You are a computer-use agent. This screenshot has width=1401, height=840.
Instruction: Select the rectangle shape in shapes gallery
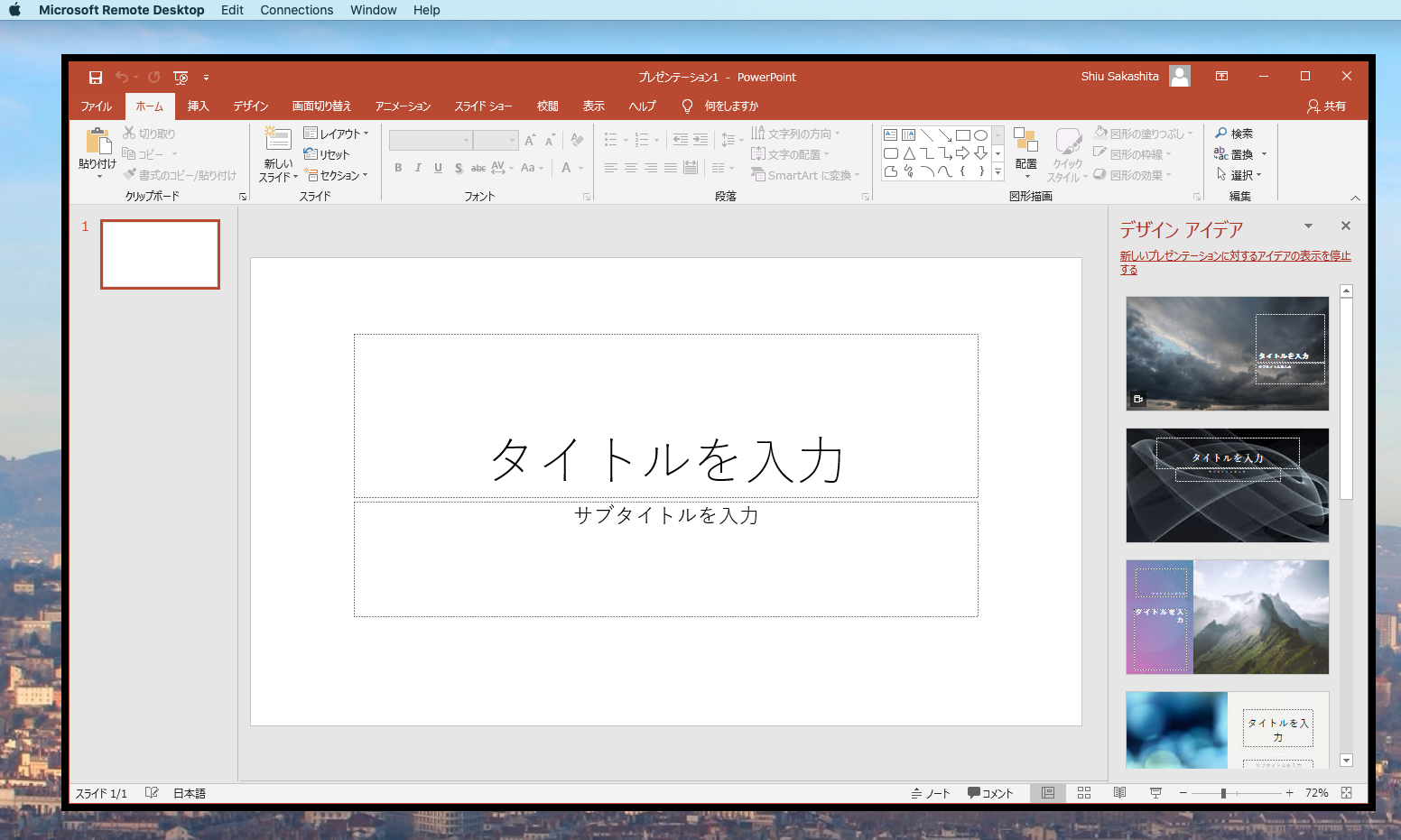click(962, 135)
